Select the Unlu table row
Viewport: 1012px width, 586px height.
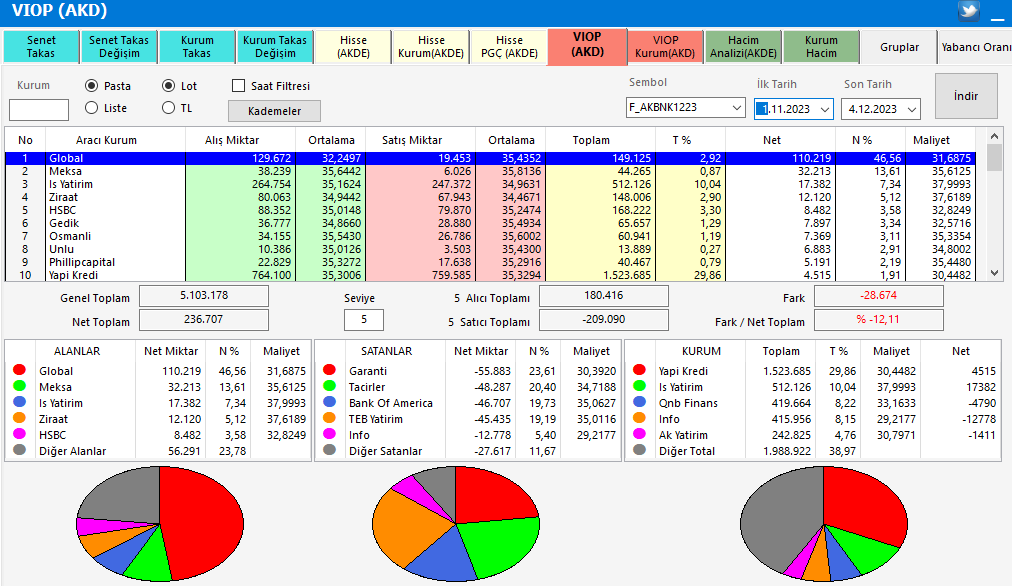pos(491,248)
